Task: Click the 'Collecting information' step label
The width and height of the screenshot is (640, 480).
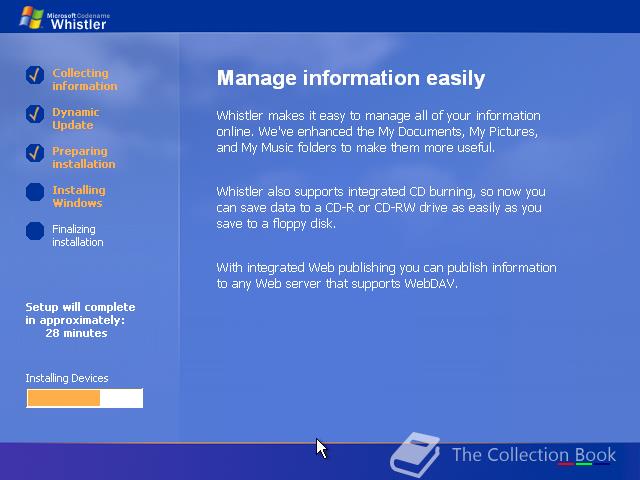Action: coord(84,80)
